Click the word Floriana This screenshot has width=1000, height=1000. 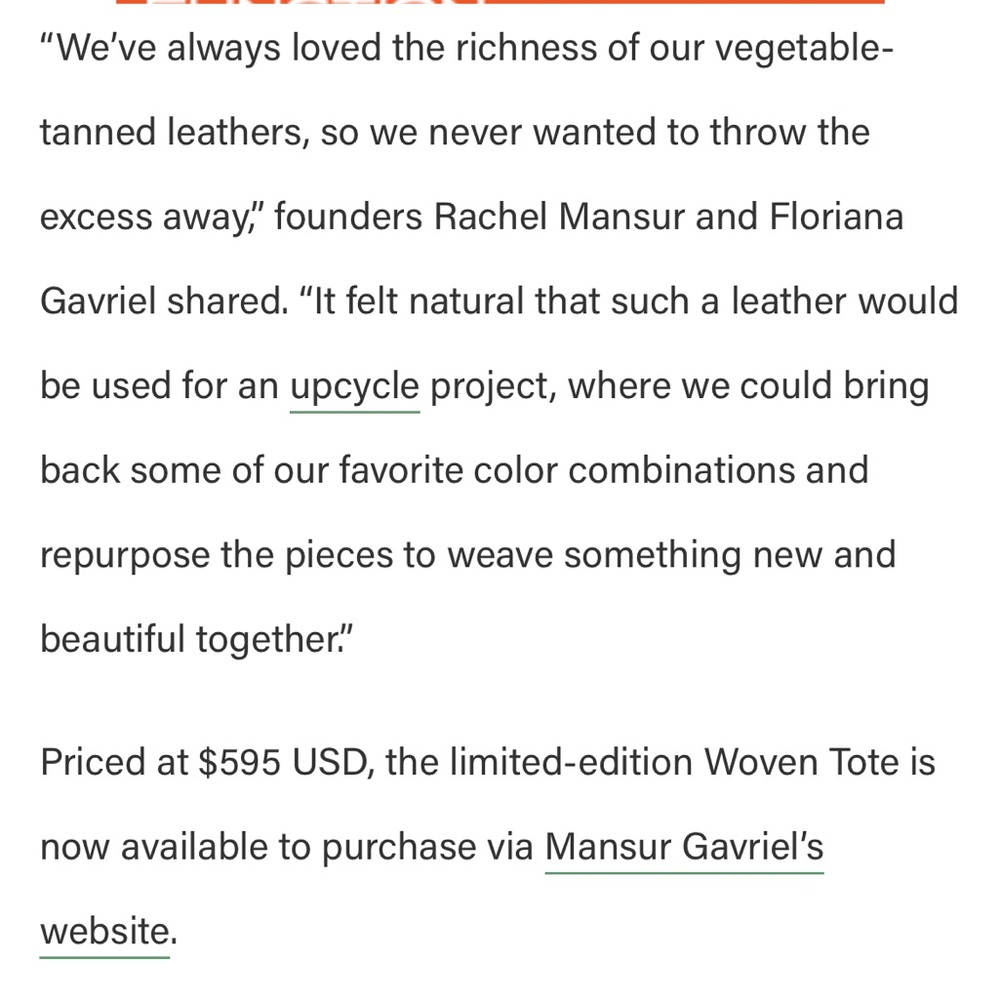[837, 217]
